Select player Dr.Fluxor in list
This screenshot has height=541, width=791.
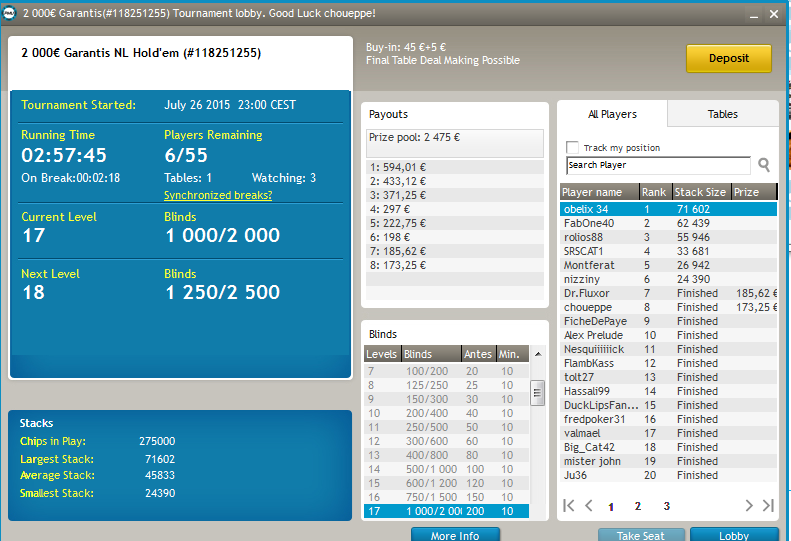(x=668, y=293)
